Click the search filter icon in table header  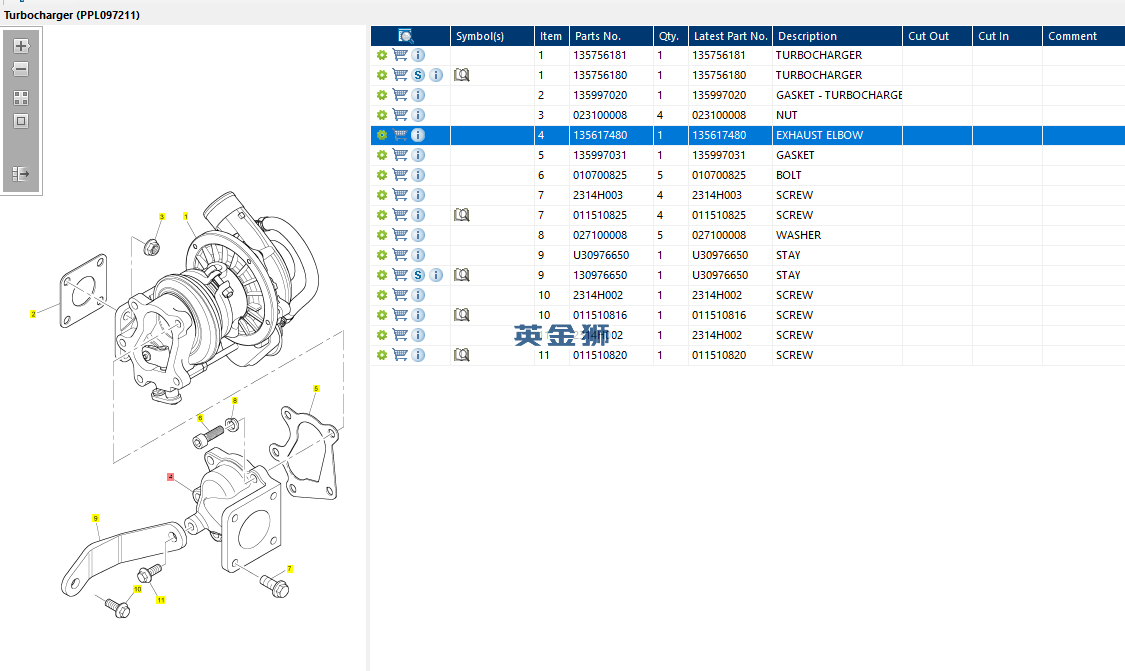[405, 36]
